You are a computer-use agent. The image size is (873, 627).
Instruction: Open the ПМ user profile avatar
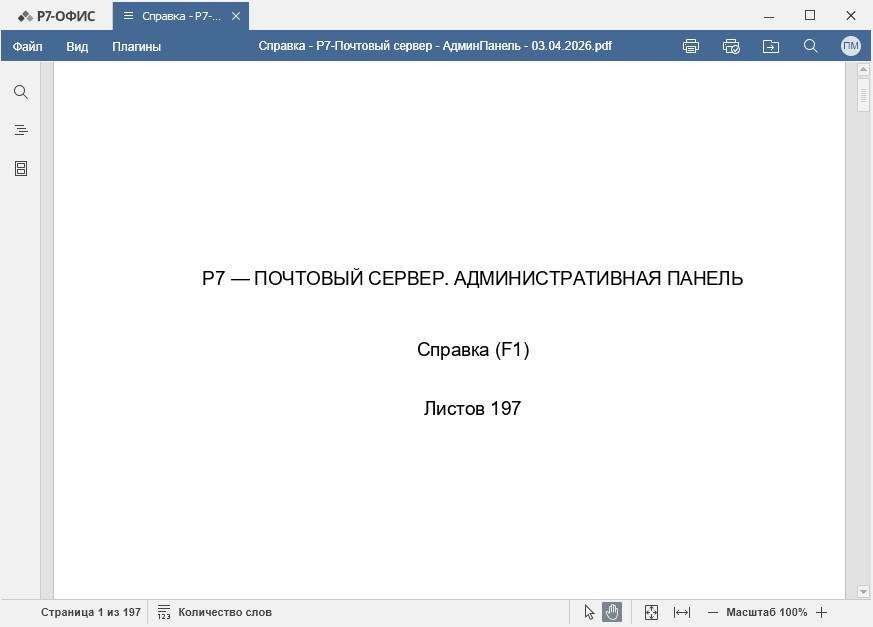click(x=851, y=46)
